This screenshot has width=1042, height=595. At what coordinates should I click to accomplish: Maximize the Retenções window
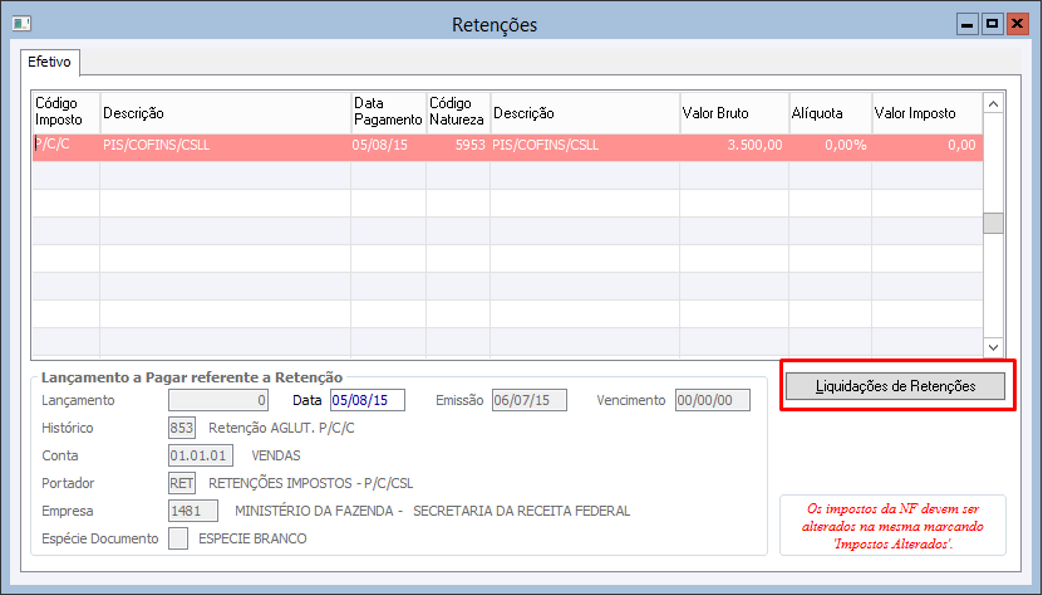click(992, 25)
